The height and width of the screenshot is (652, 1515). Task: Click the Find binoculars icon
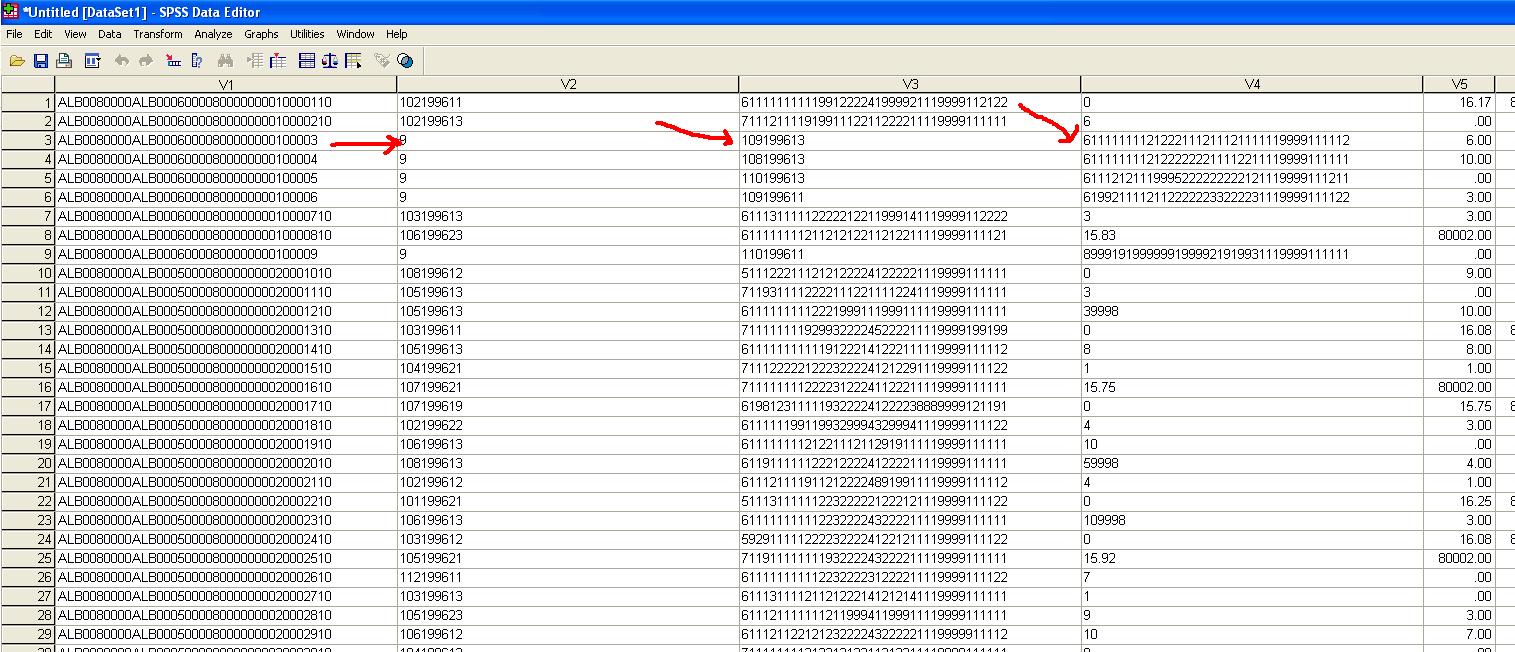point(225,61)
